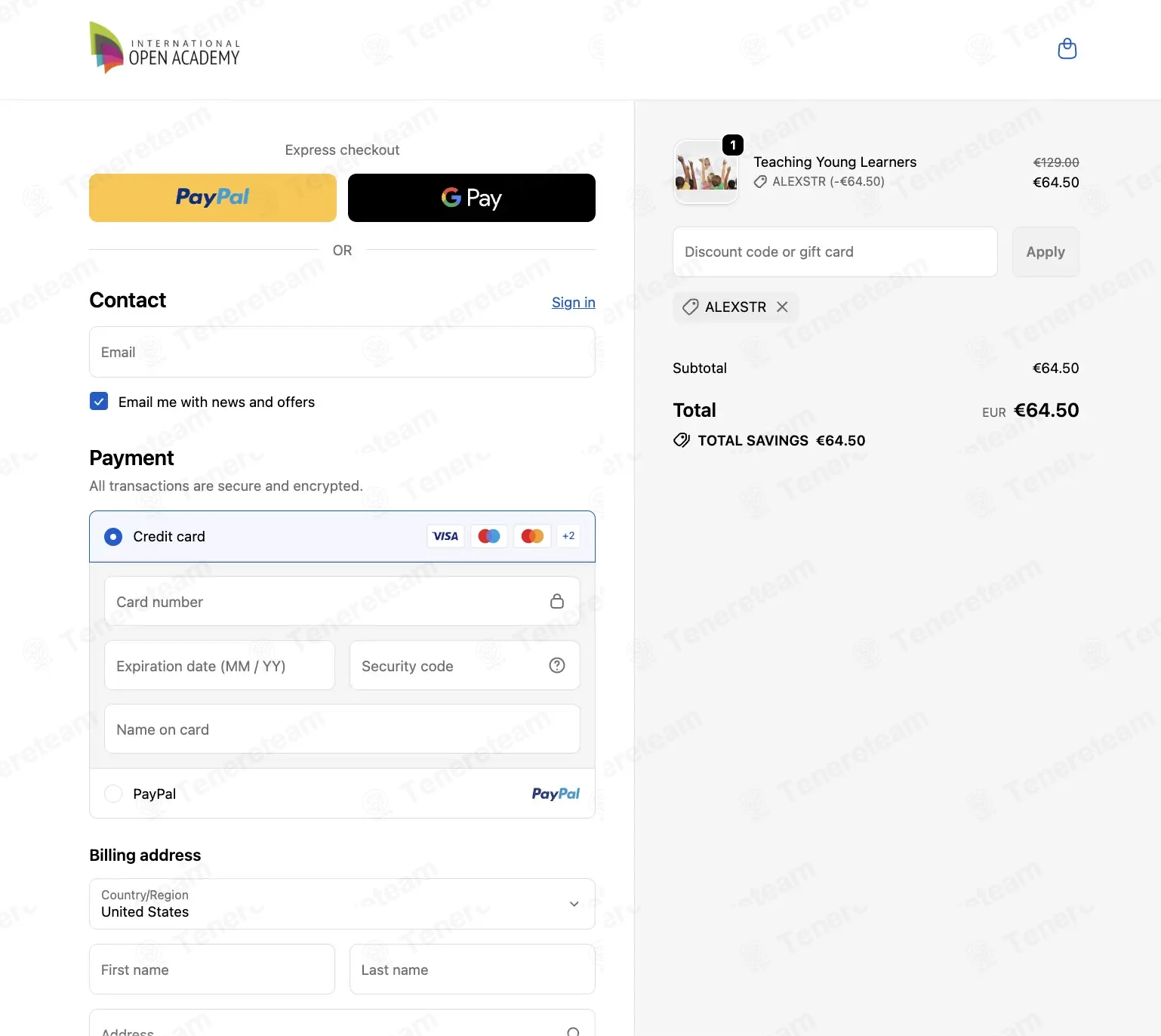Click the International Open Academy logo
This screenshot has width=1161, height=1036.
coord(165,48)
